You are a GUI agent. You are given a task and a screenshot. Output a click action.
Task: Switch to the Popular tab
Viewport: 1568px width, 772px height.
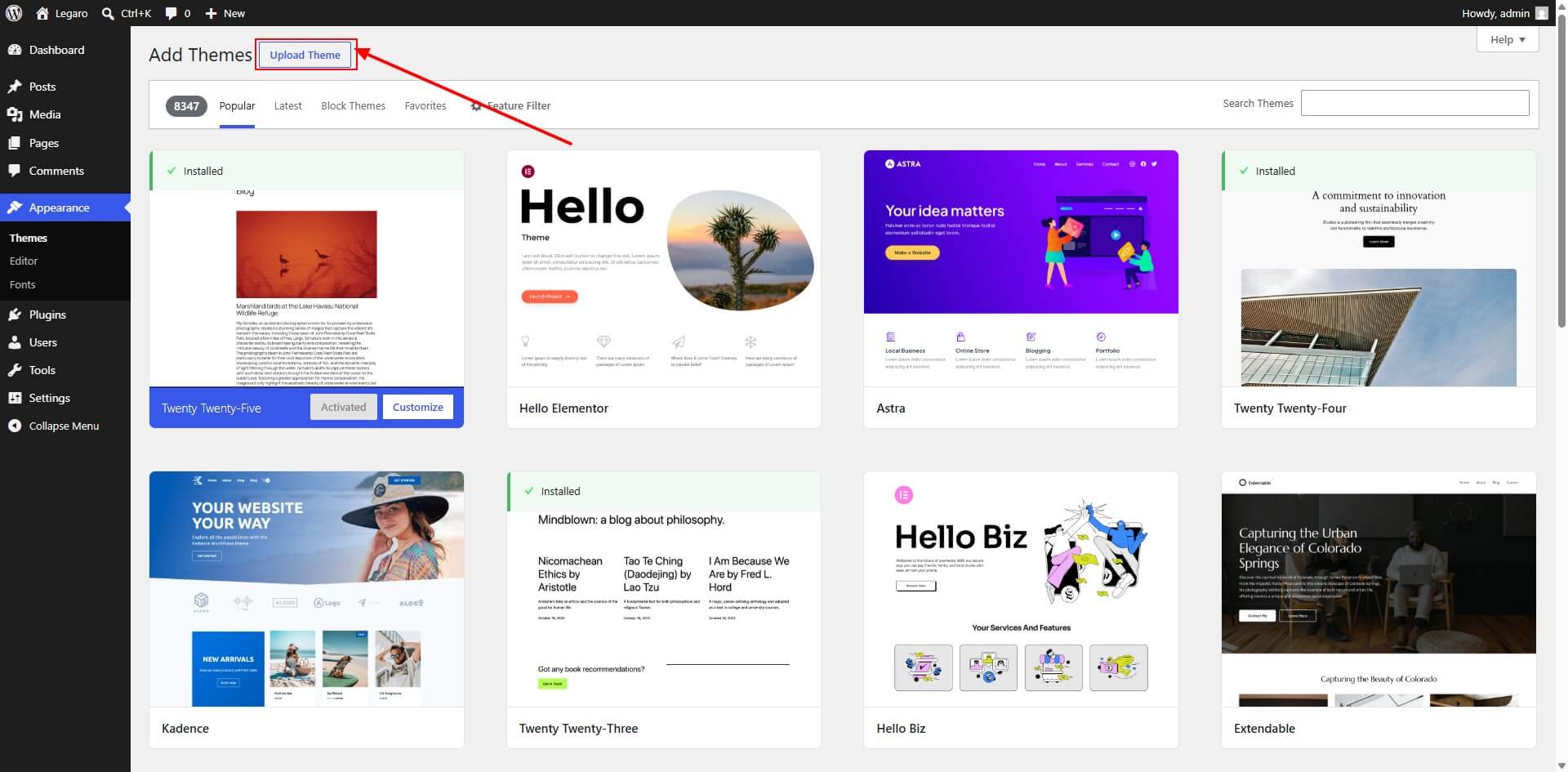[237, 105]
